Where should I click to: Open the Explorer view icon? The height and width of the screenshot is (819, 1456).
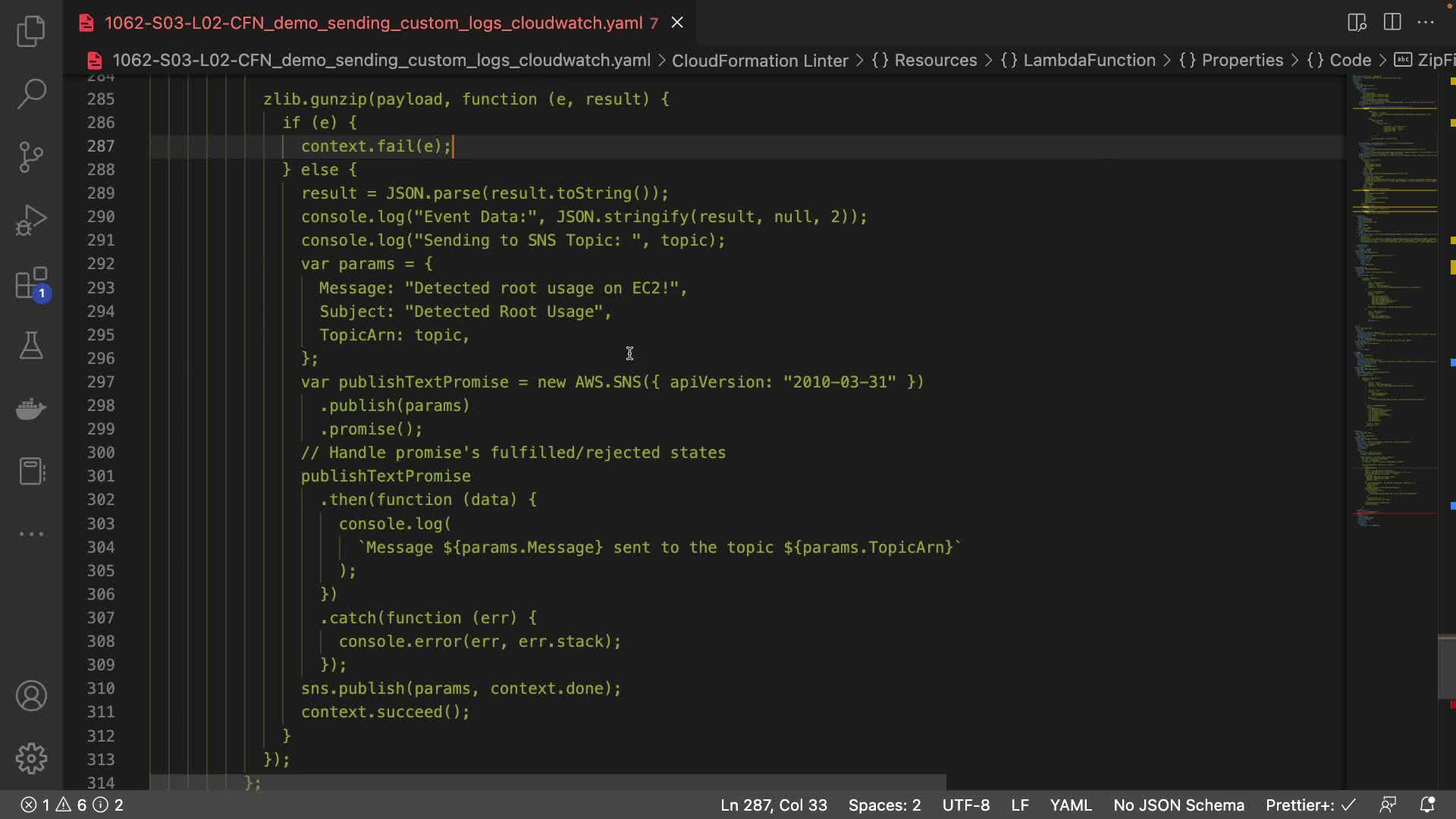(31, 32)
